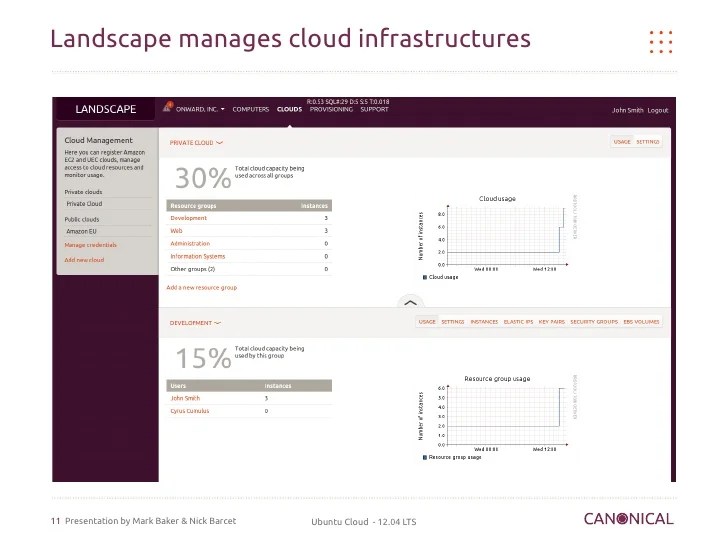This screenshot has width=728, height=546.
Task: Click the alert notification icon beside Onward, Inc.
Action: point(167,107)
